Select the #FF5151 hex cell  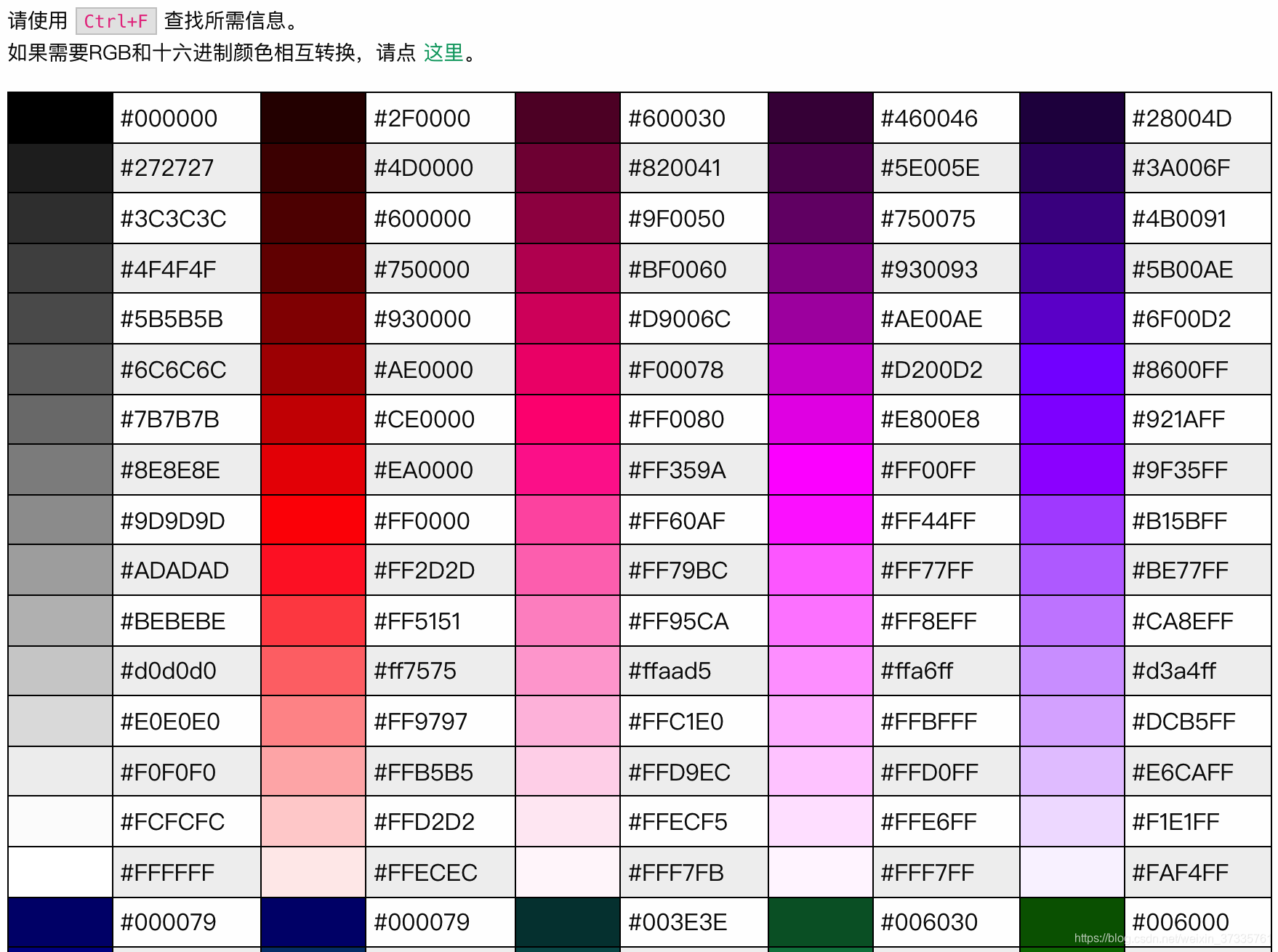(440, 621)
